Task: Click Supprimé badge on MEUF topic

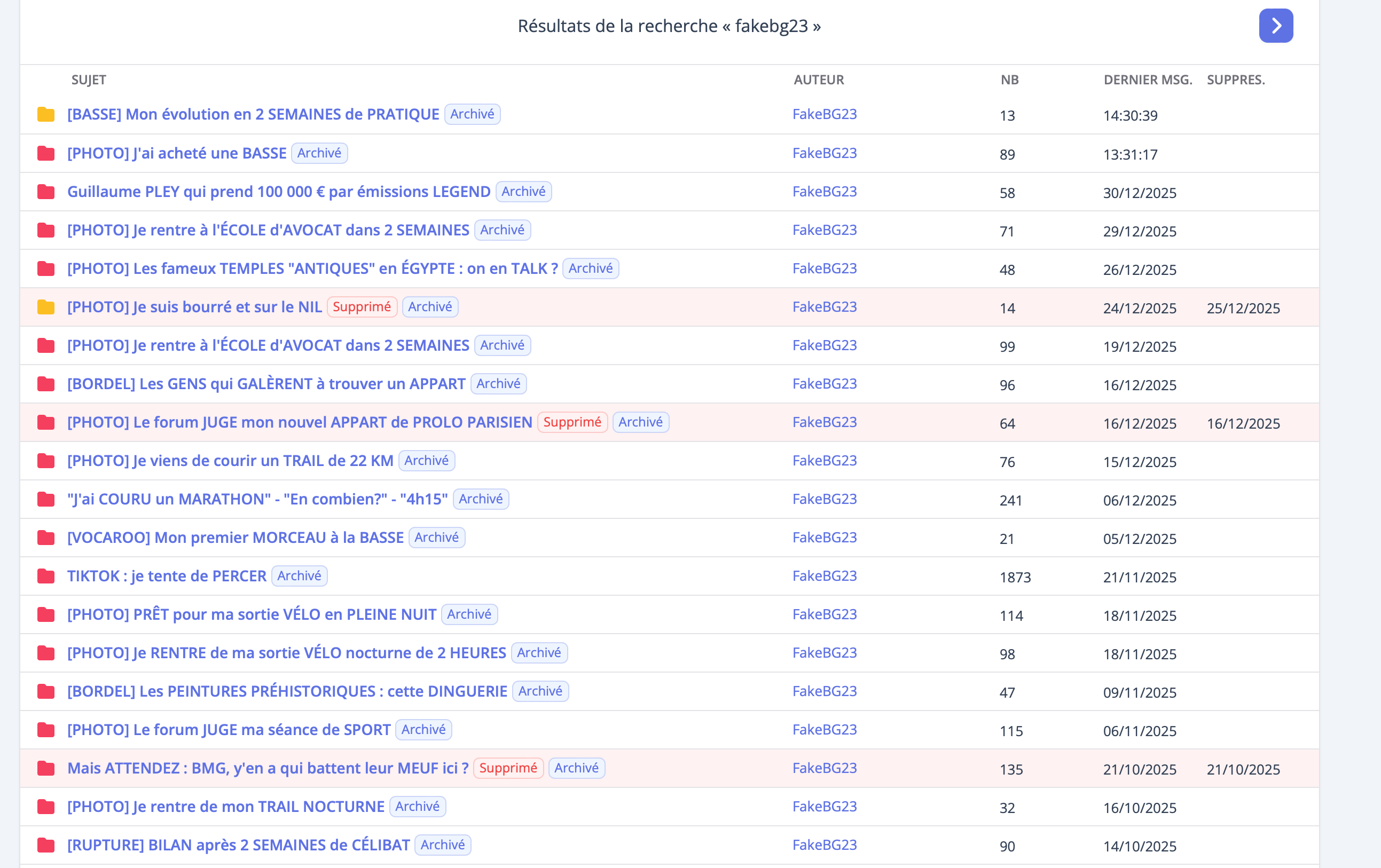Action: pyautogui.click(x=507, y=768)
